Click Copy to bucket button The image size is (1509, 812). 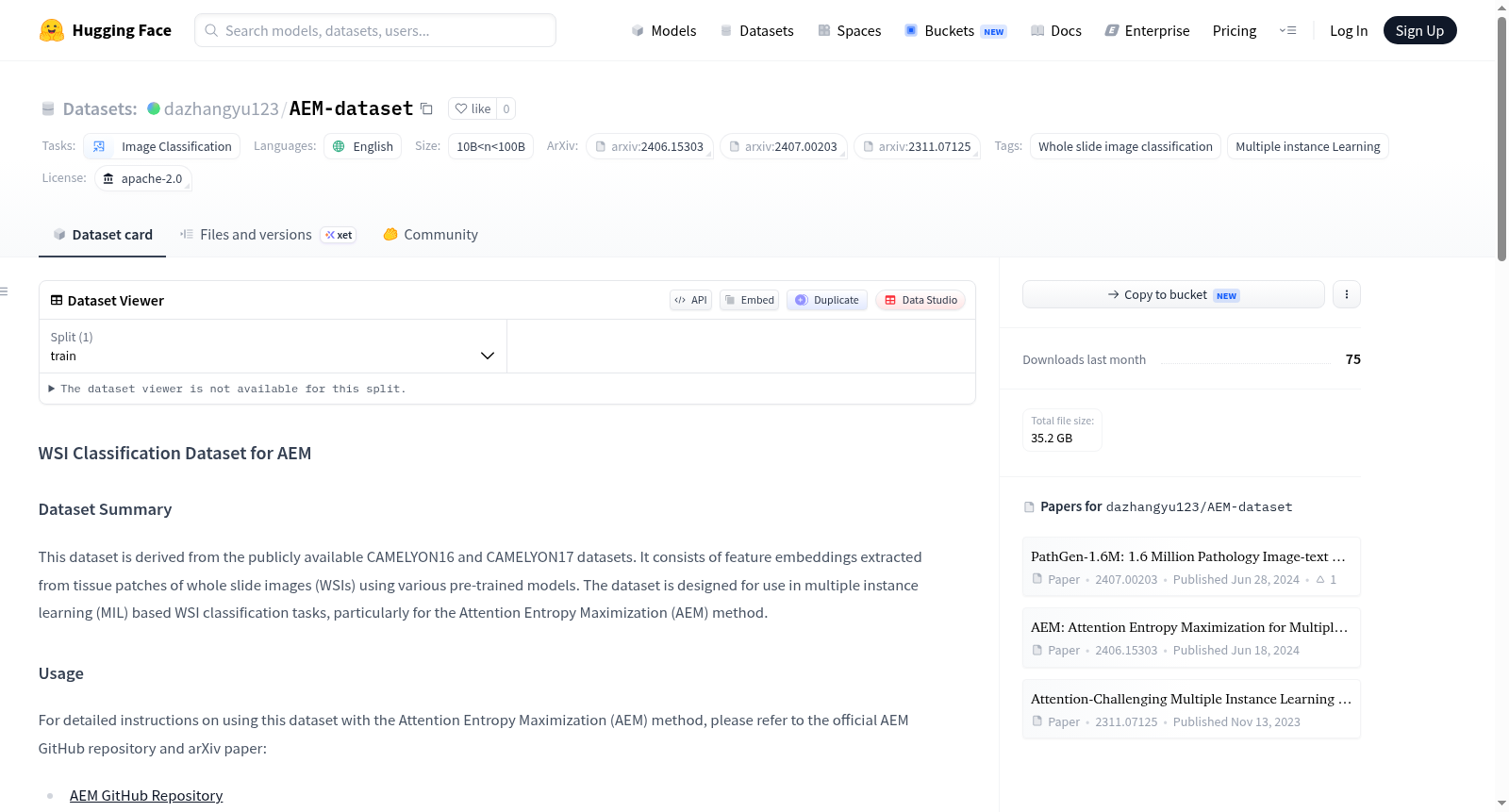click(1173, 294)
